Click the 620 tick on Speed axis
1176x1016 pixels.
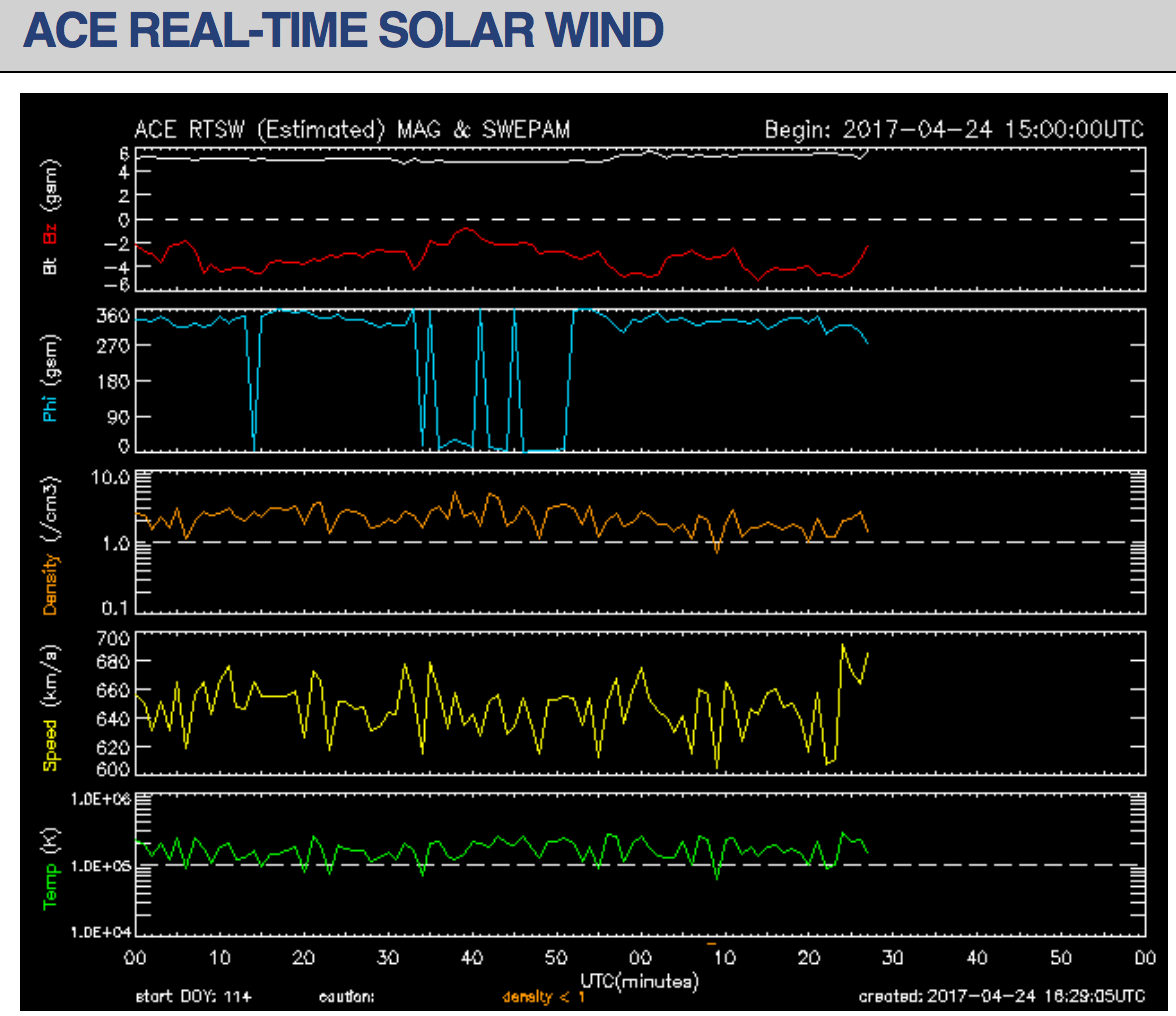112,747
